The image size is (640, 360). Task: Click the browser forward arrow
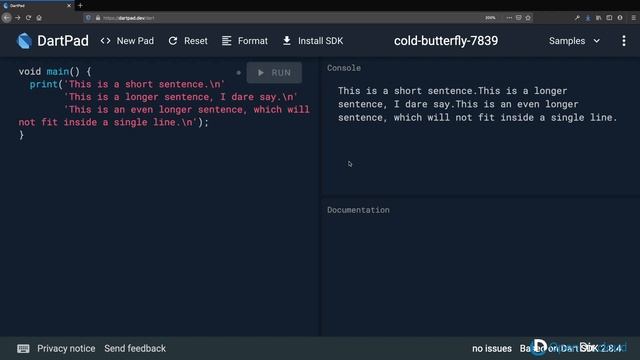(18, 18)
